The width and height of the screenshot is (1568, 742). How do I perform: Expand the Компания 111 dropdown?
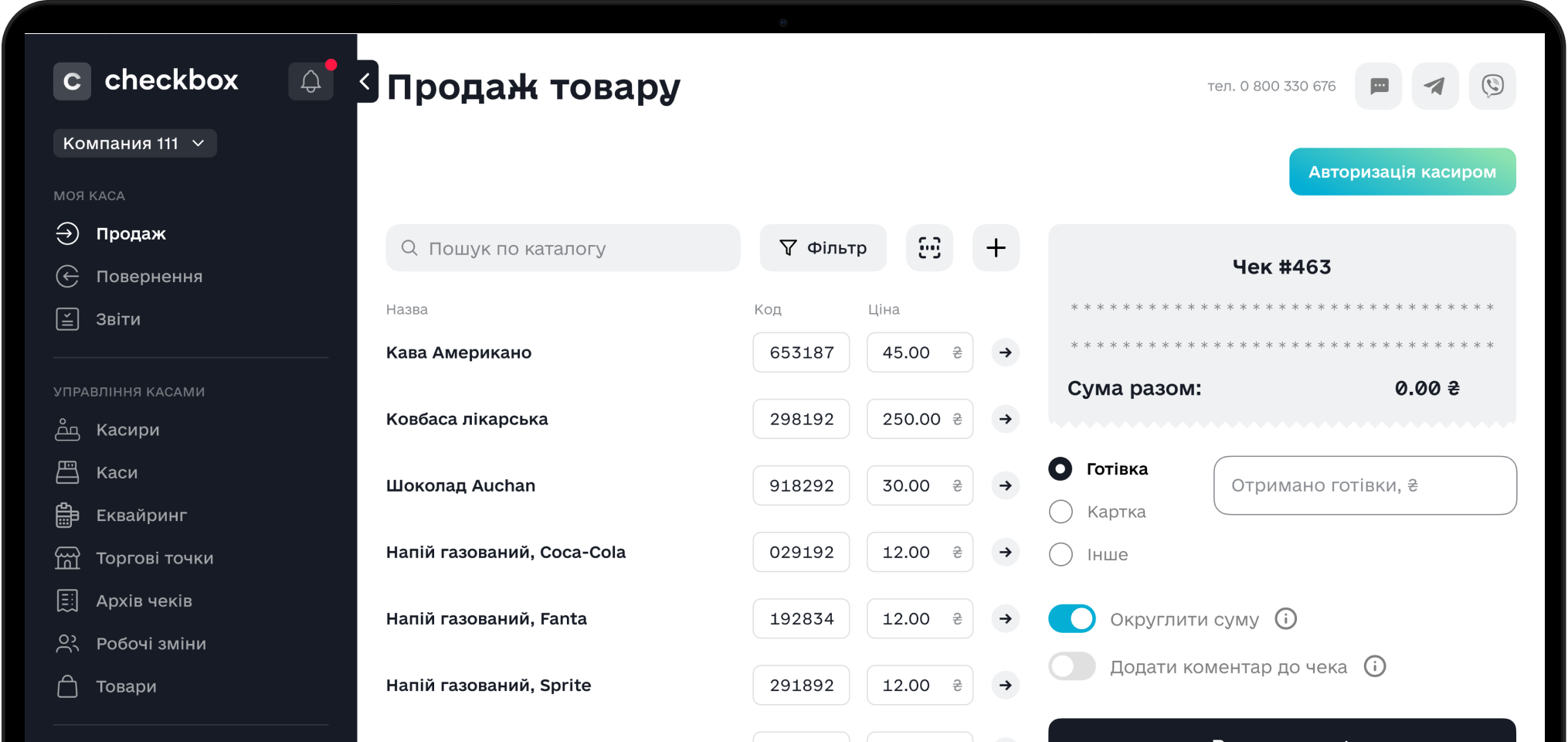pos(134,143)
